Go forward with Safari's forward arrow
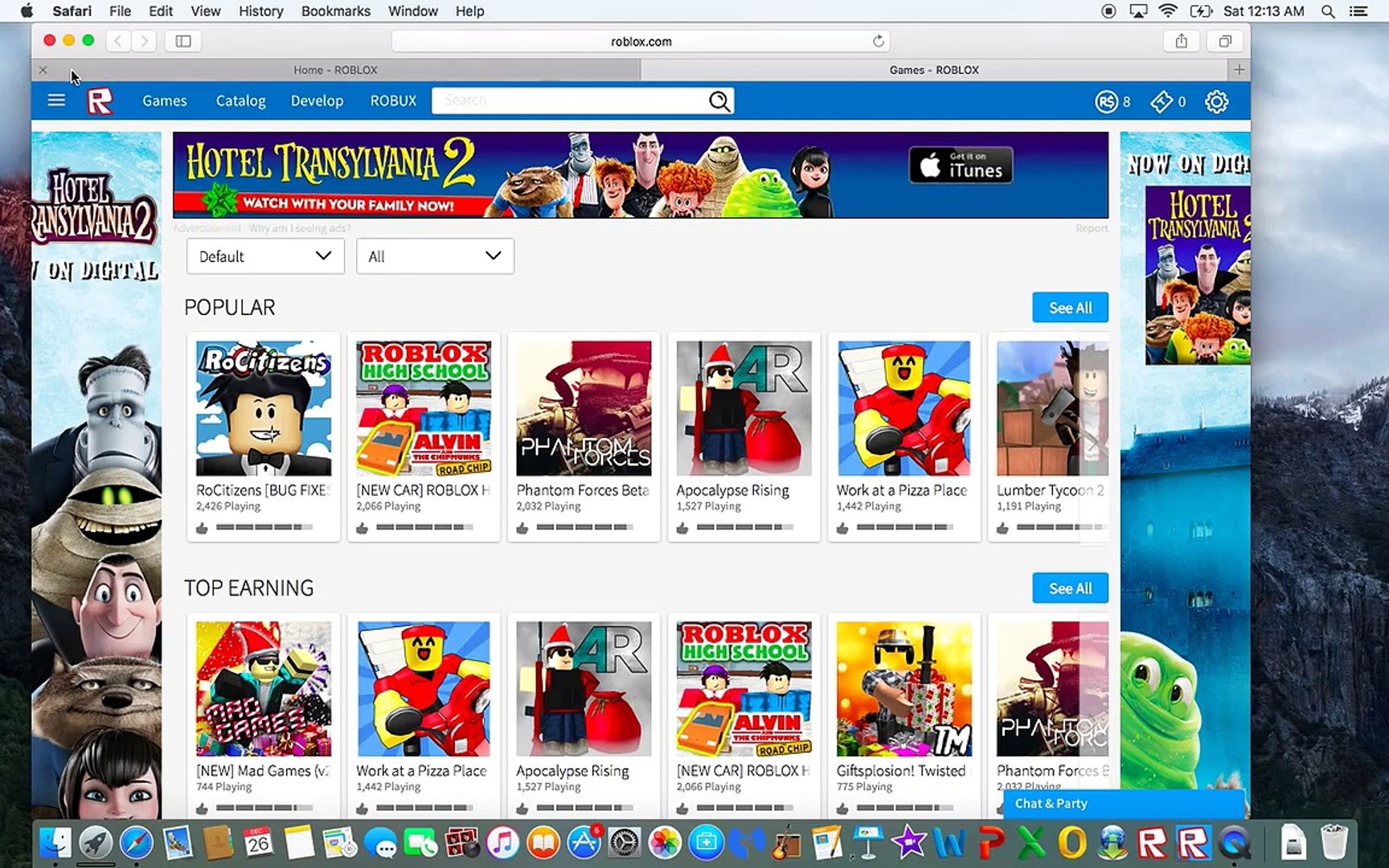The width and height of the screenshot is (1389, 868). (x=144, y=41)
